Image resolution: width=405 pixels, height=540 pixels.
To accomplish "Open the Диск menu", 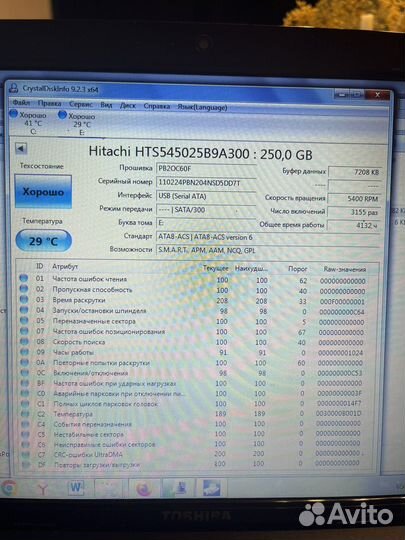I will [128, 105].
